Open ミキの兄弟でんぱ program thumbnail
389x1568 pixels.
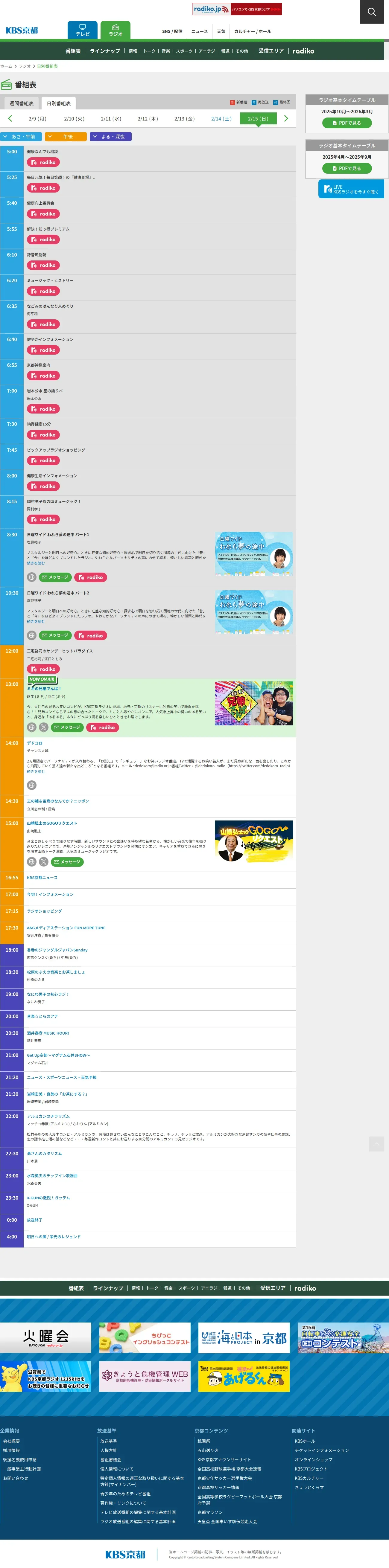pyautogui.click(x=254, y=703)
